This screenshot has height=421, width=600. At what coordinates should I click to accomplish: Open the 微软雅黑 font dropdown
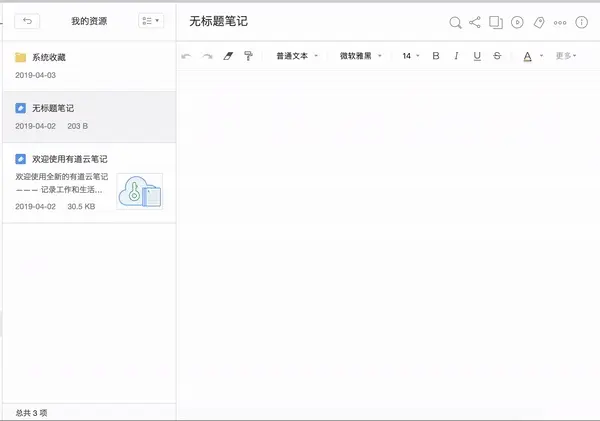360,56
